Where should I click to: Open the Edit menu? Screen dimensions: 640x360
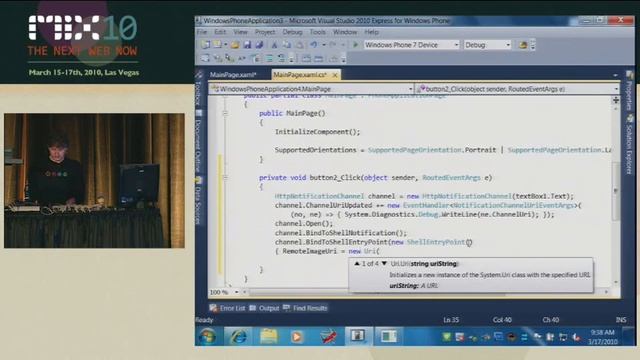coord(220,32)
